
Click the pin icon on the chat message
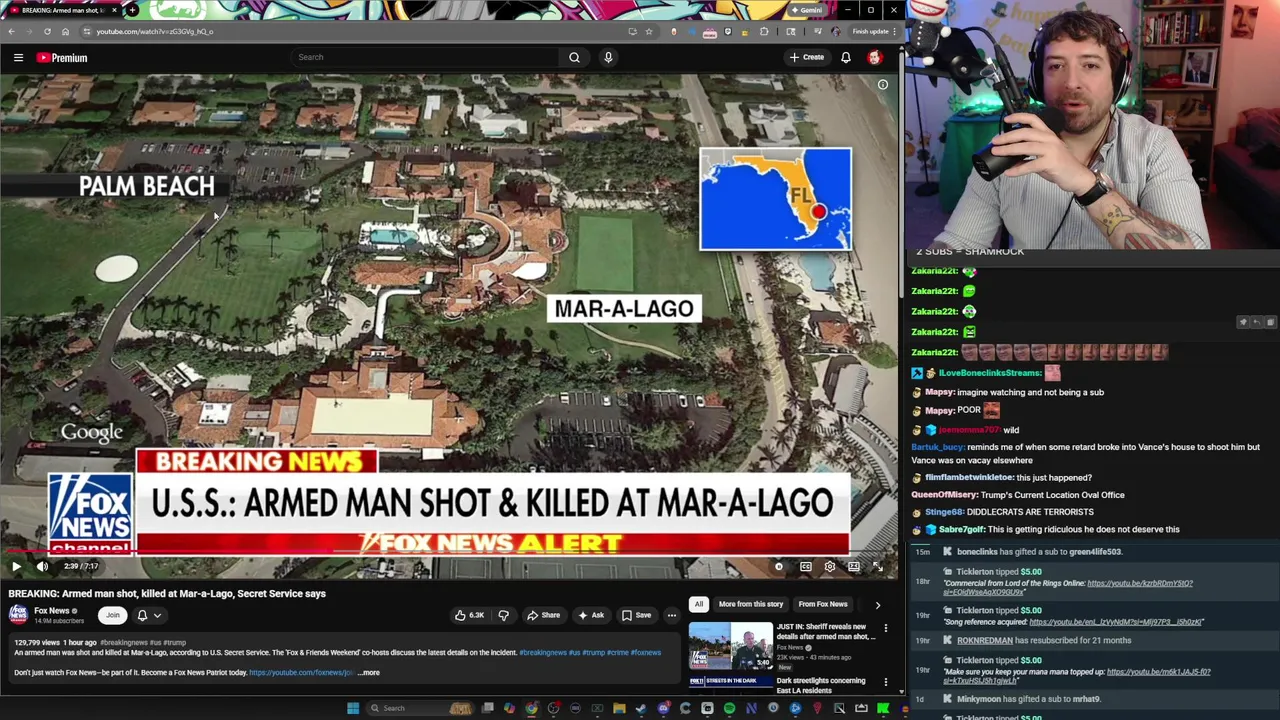pos(1244,322)
